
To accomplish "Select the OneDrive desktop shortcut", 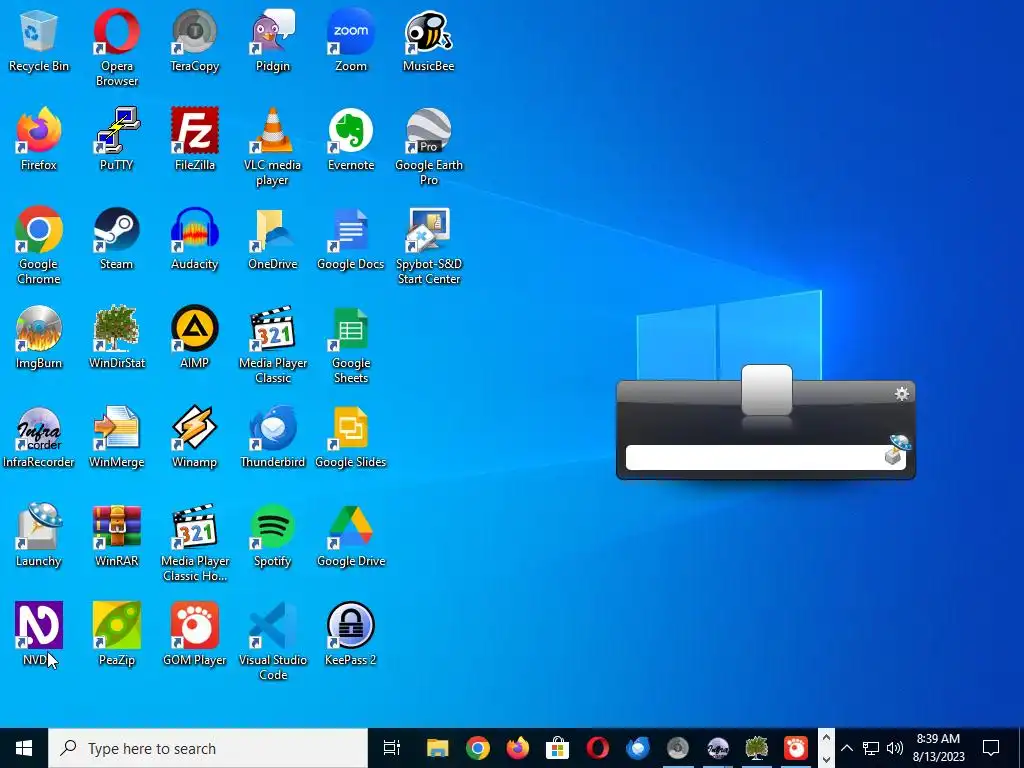I will tap(272, 238).
